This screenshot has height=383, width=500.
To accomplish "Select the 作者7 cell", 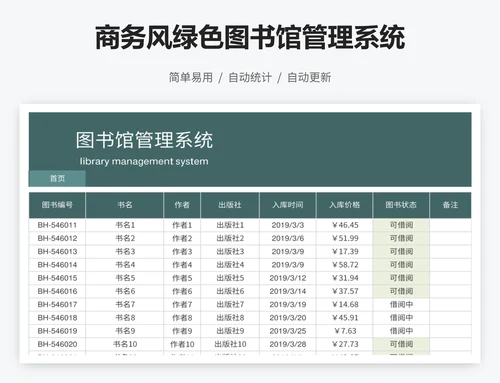I will pyautogui.click(x=182, y=304).
